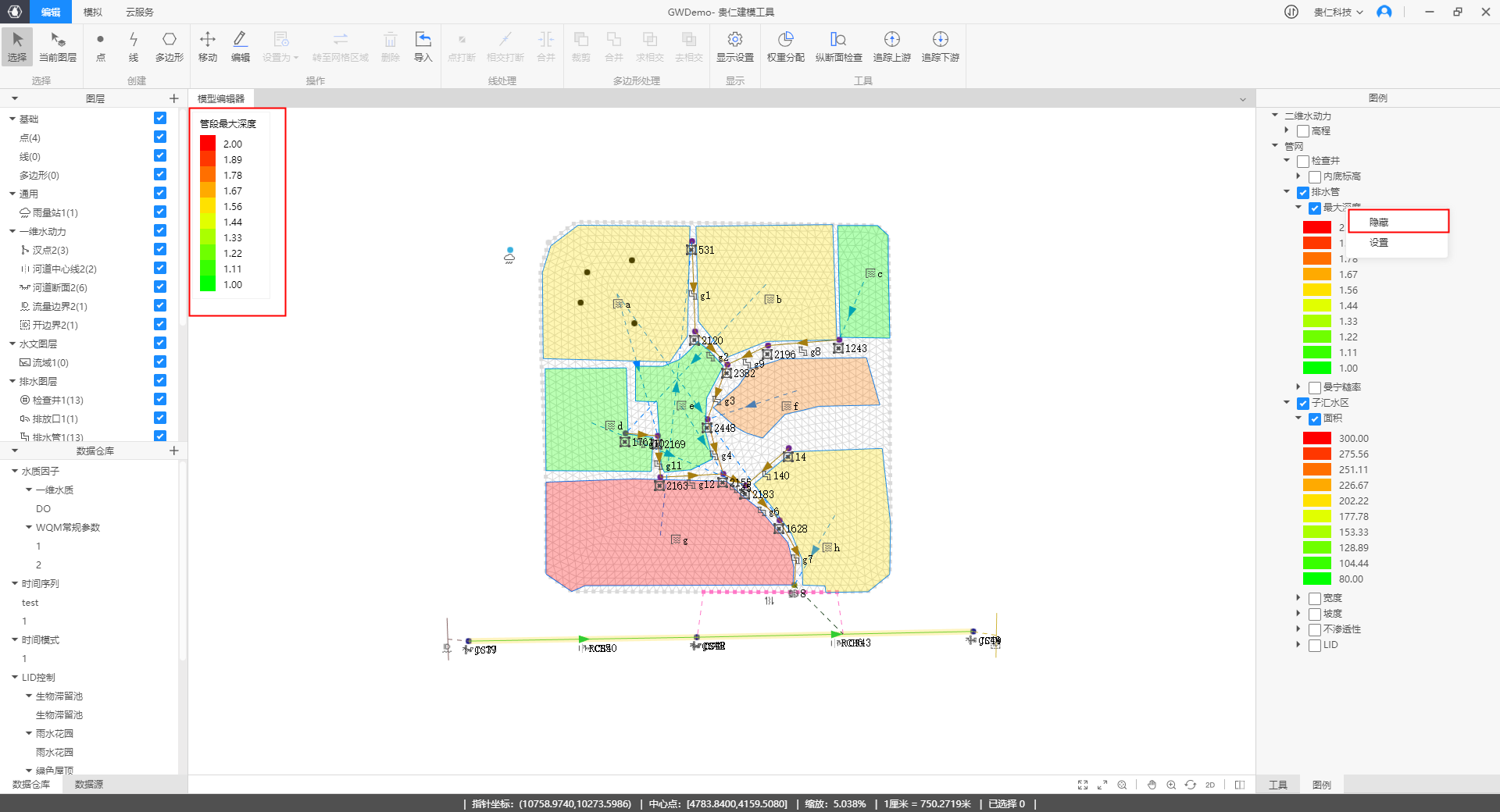This screenshot has width=1500, height=812.
Task: Collapse the 二维水动力 legend group
Action: (1275, 116)
